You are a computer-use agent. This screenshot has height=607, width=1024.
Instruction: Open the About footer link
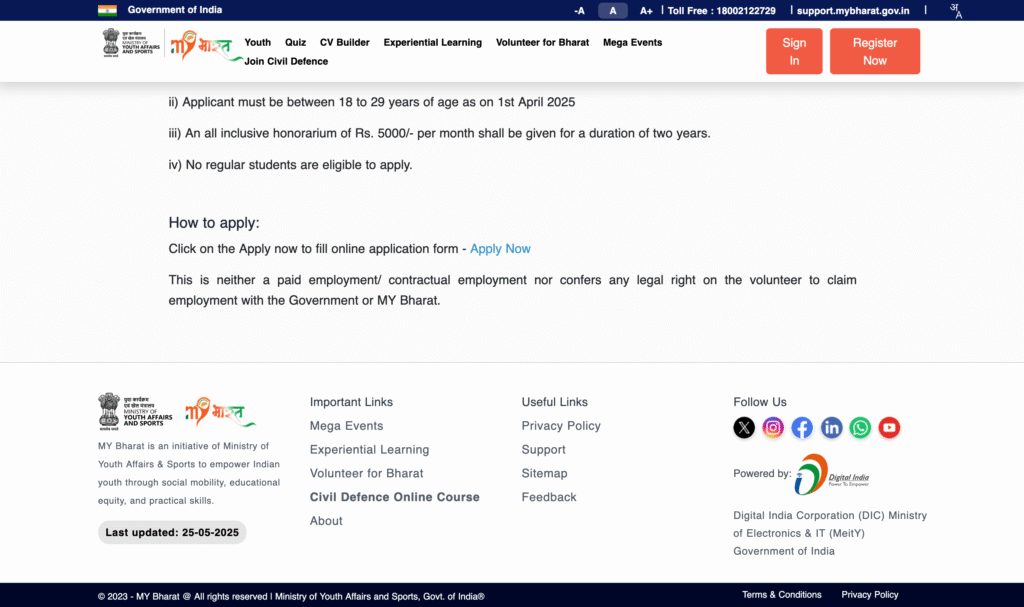pos(326,521)
